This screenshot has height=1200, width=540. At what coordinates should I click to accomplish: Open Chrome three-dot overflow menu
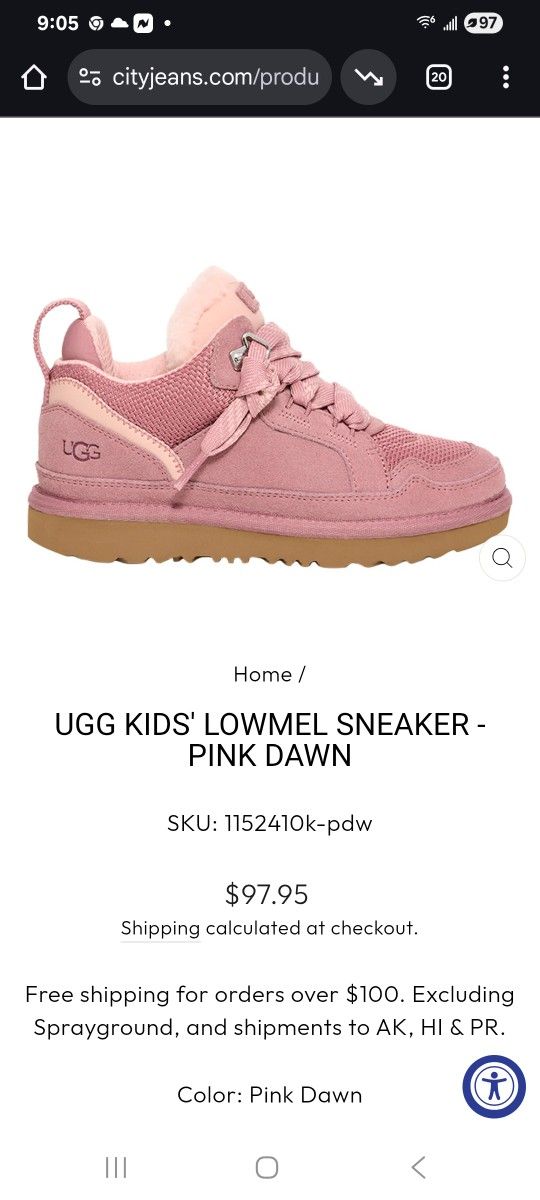(506, 77)
